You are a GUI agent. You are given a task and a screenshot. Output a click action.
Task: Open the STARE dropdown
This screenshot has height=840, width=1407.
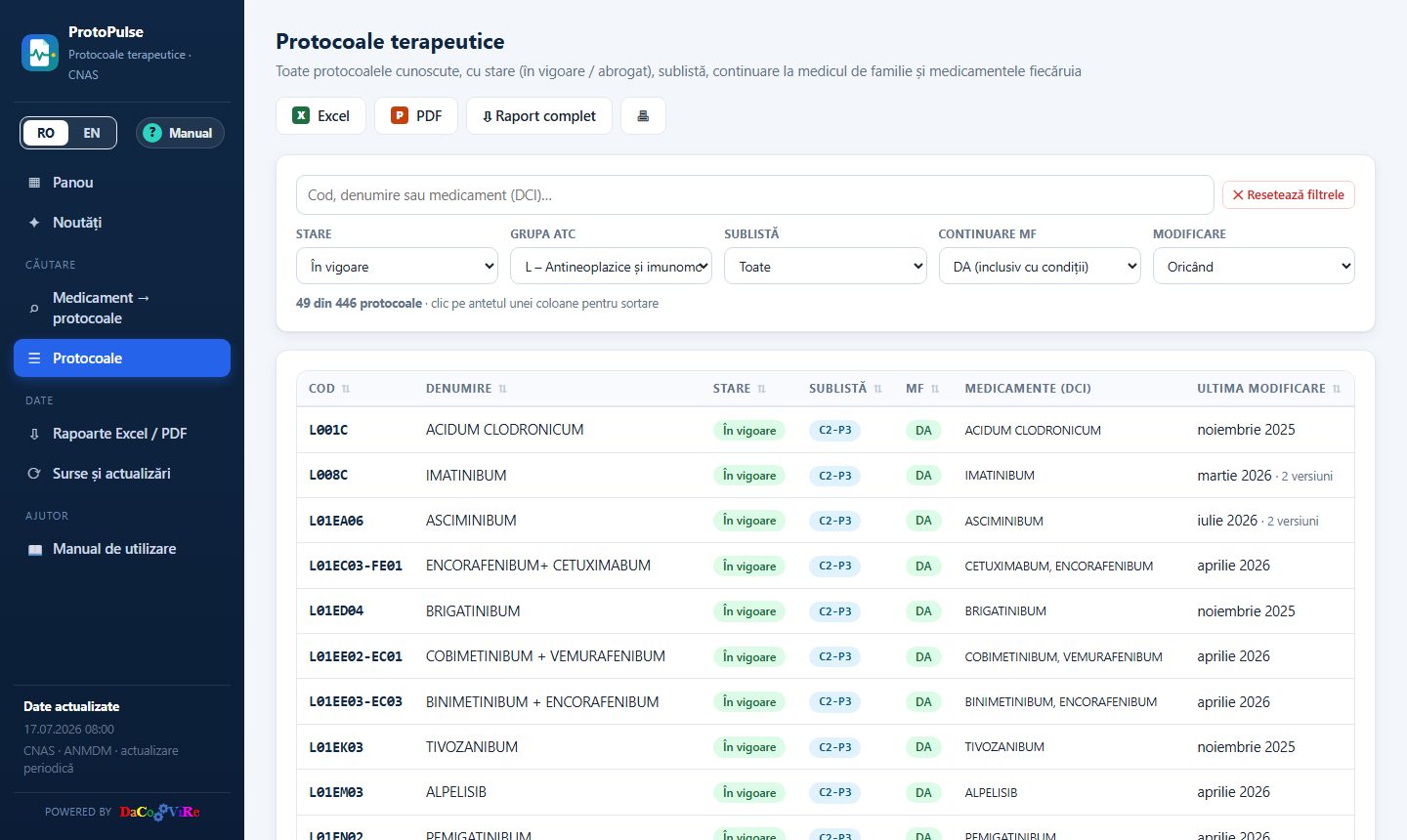pos(397,266)
